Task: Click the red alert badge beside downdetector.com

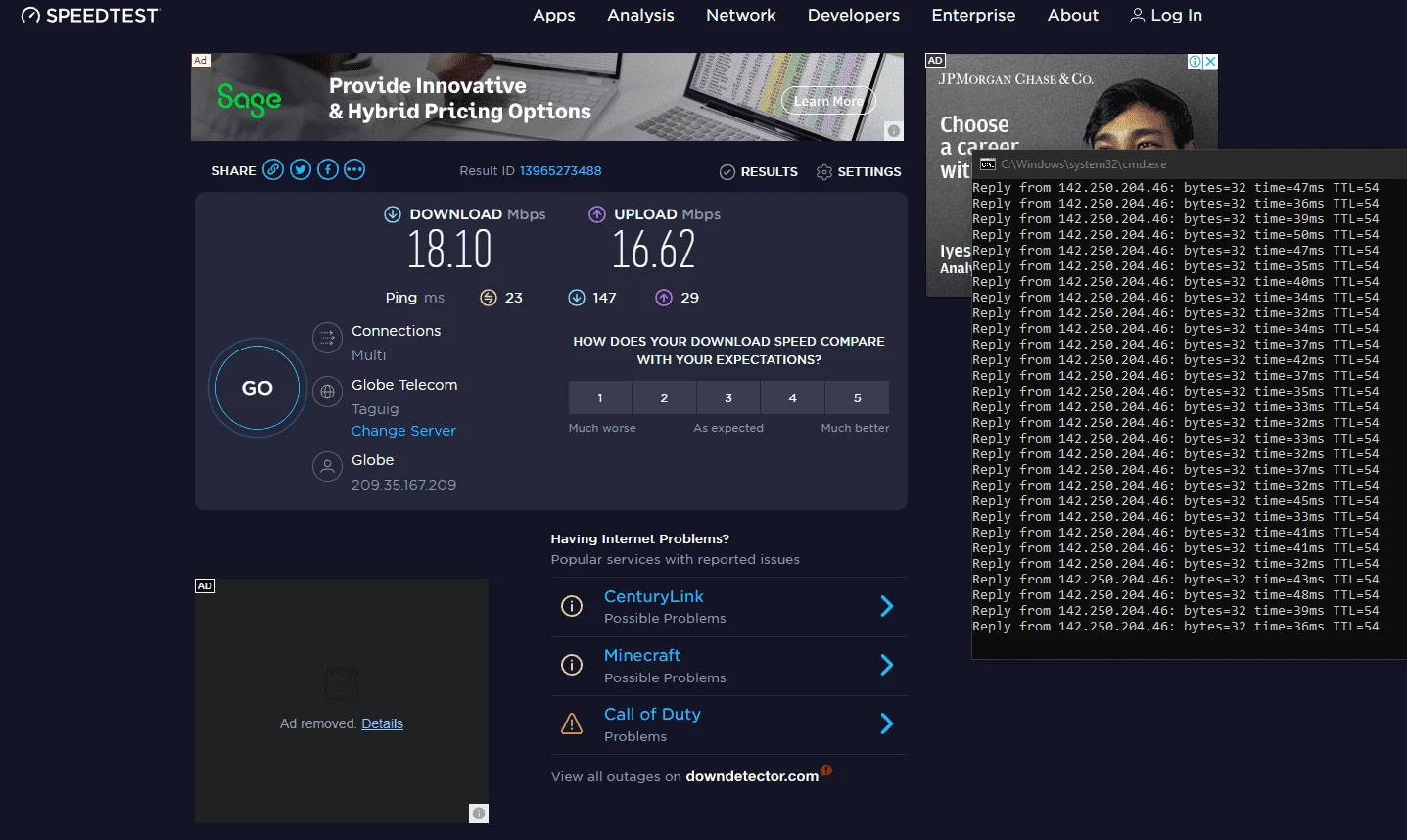Action: [826, 770]
